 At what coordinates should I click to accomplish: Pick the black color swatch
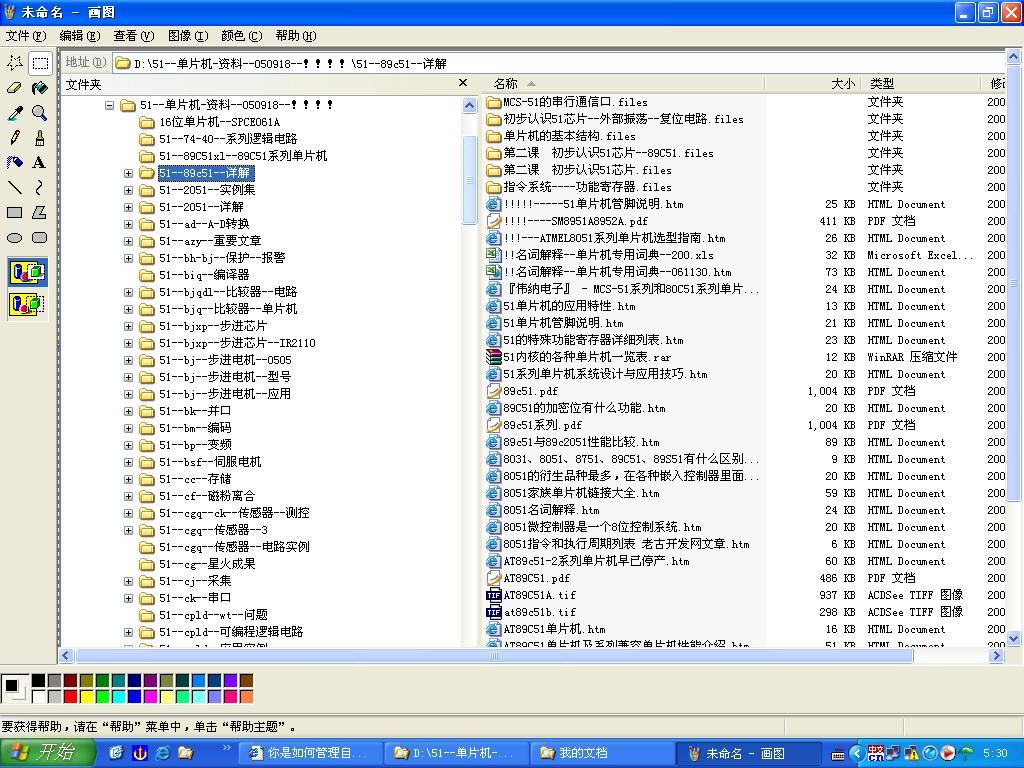click(x=39, y=681)
